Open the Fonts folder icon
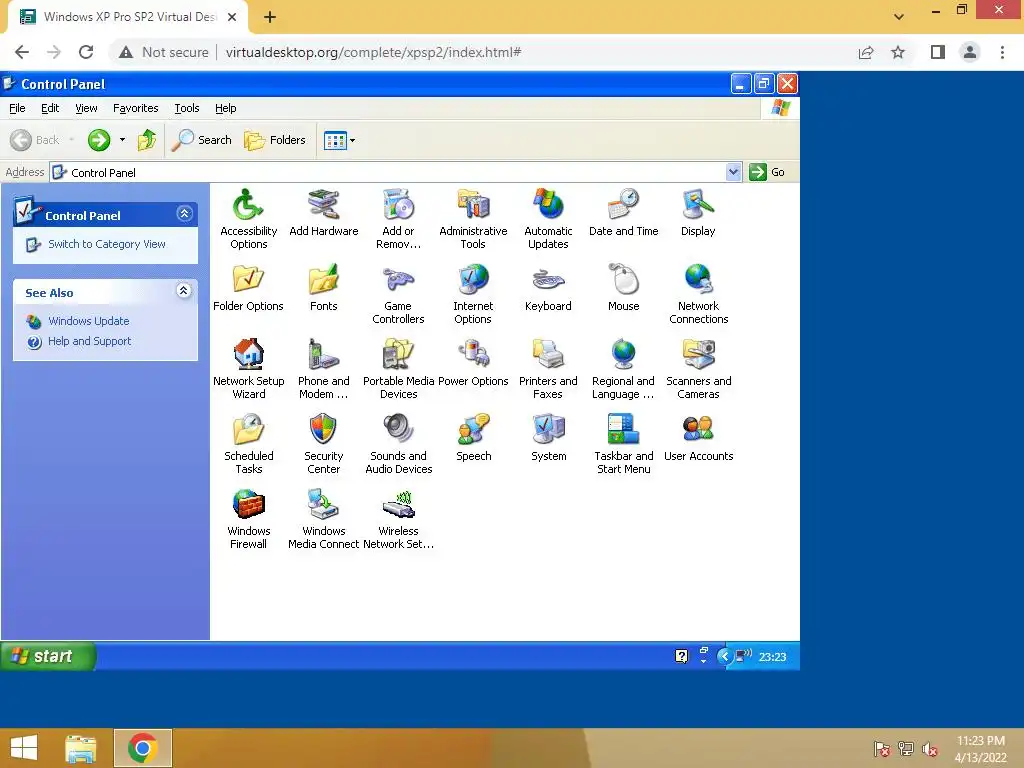Viewport: 1024px width, 768px height. pos(323,280)
